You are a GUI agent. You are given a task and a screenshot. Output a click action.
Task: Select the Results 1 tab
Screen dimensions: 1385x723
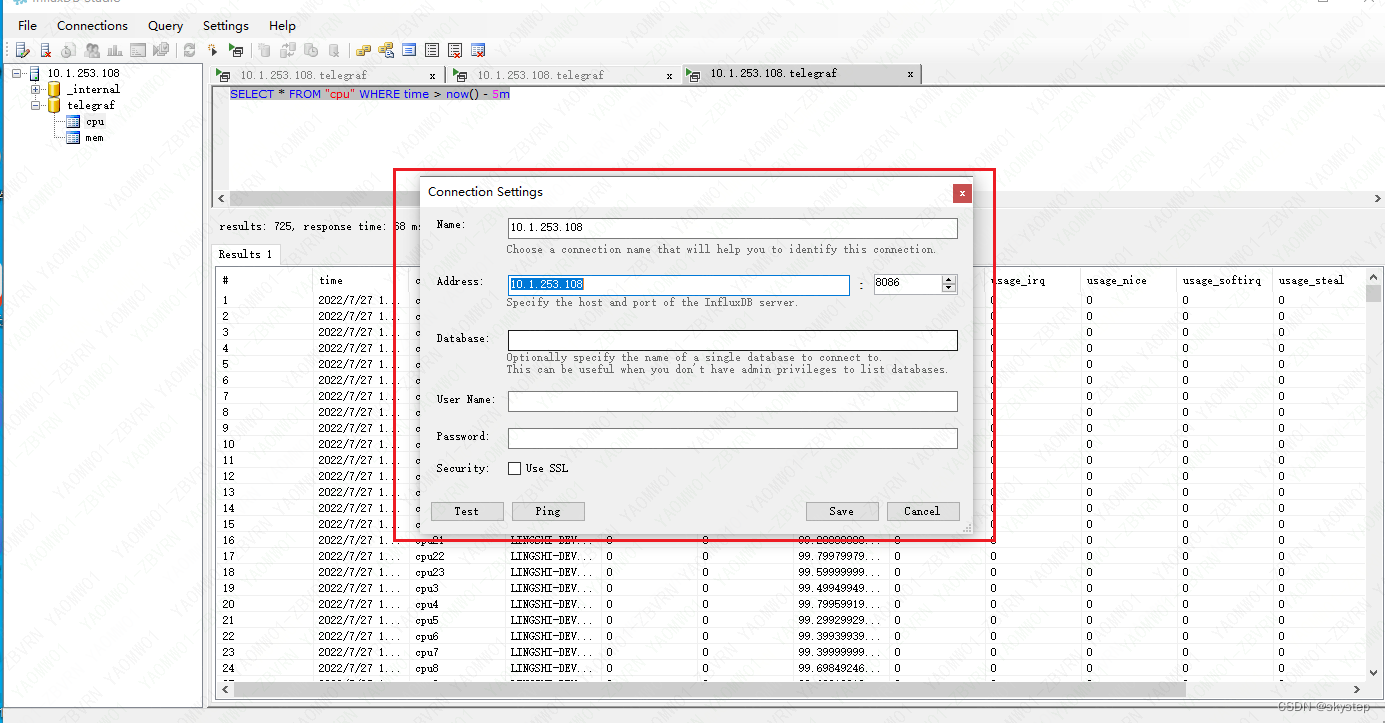tap(246, 254)
